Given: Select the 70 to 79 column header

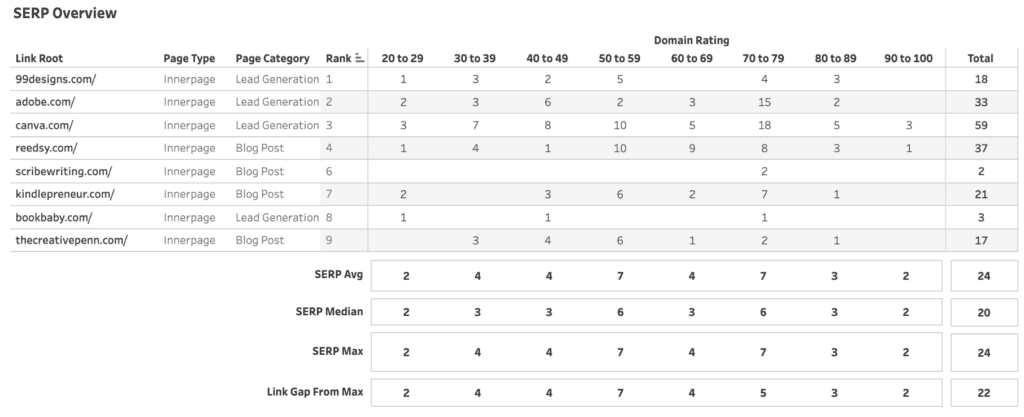Looking at the screenshot, I should 763,58.
